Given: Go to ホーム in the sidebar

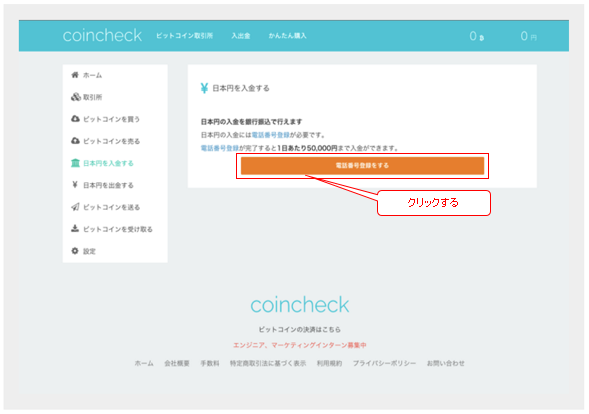Looking at the screenshot, I should 92,75.
